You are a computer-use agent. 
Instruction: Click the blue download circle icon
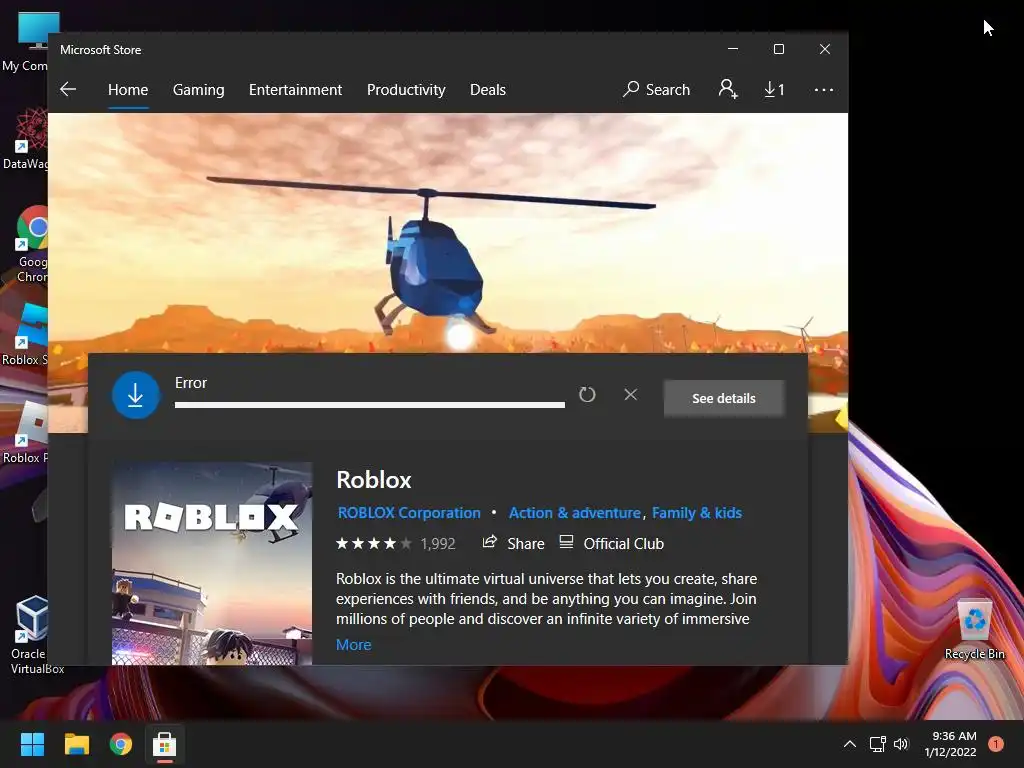pyautogui.click(x=136, y=395)
